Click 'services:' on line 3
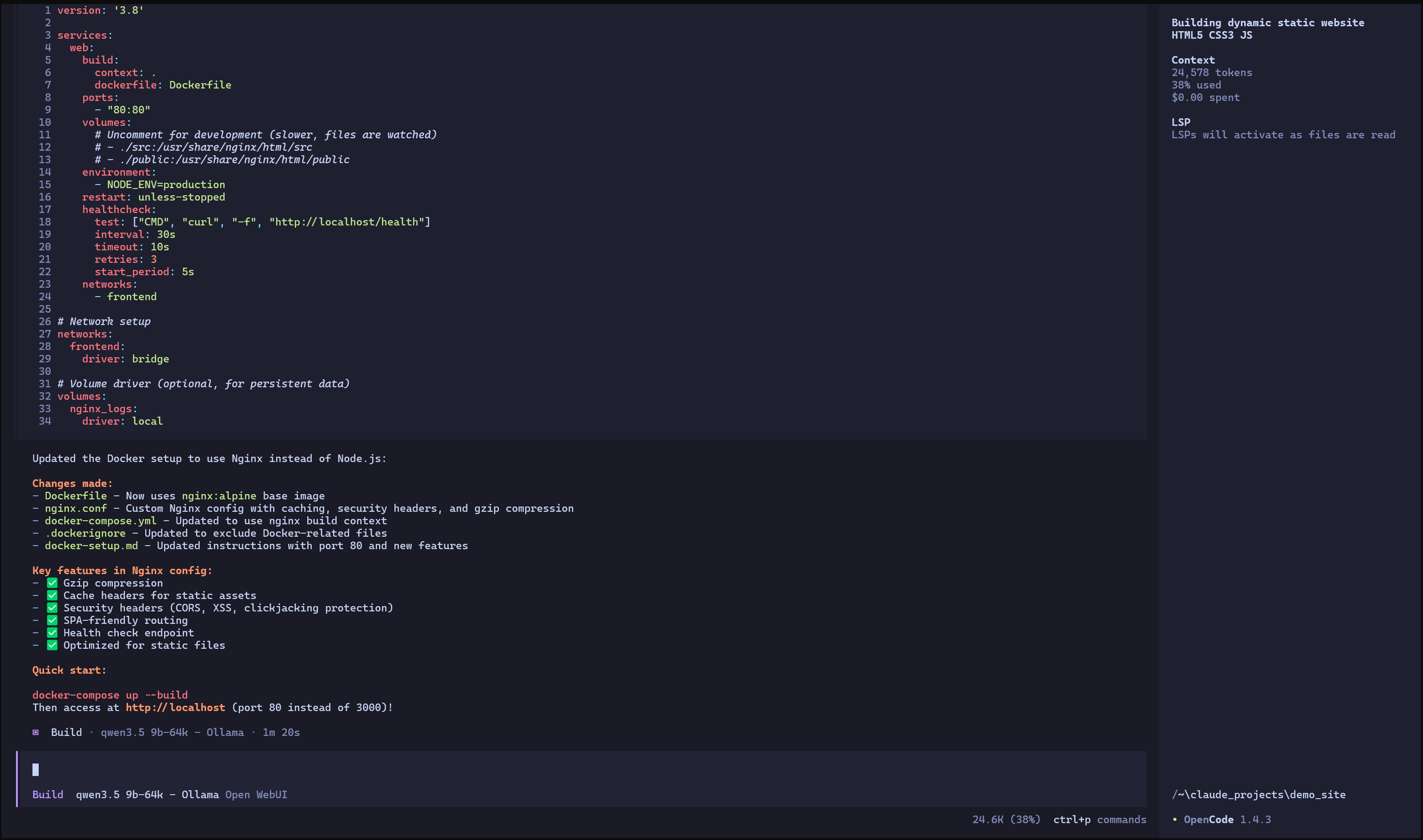 (x=85, y=35)
